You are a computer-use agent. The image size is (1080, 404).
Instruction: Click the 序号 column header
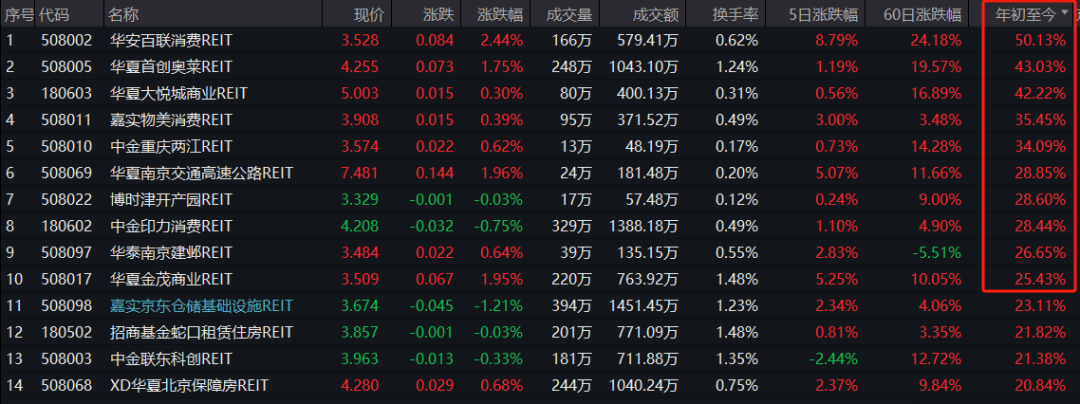19,15
